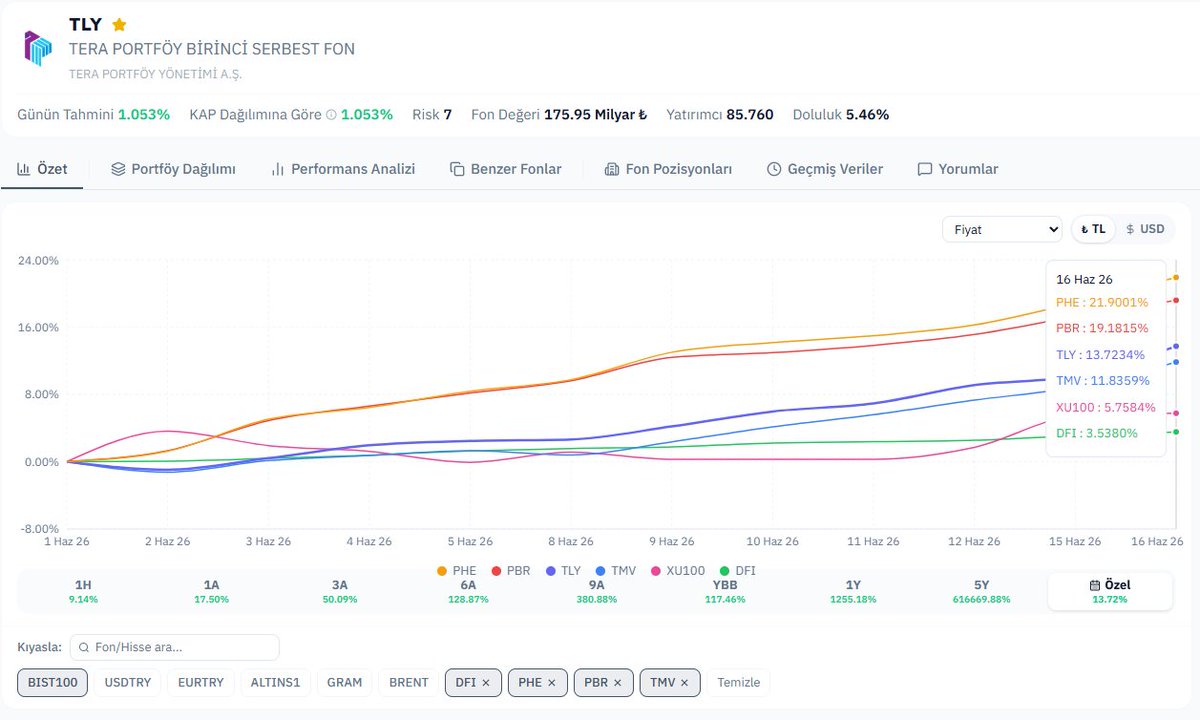Image resolution: width=1200 pixels, height=720 pixels.
Task: Open the Portföy Dağılımı tab
Action: [173, 169]
